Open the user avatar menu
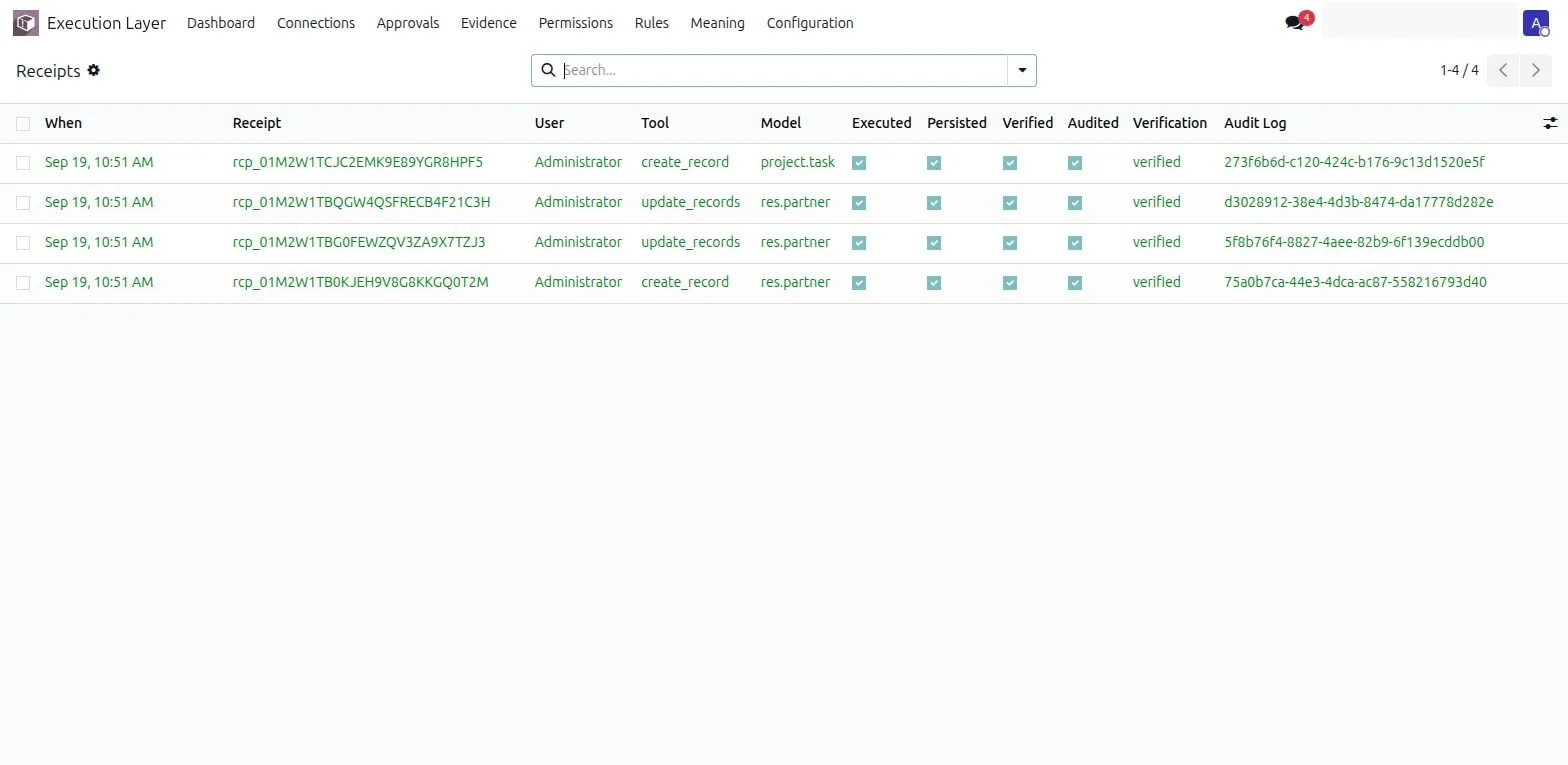The height and width of the screenshot is (765, 1568). tap(1536, 23)
